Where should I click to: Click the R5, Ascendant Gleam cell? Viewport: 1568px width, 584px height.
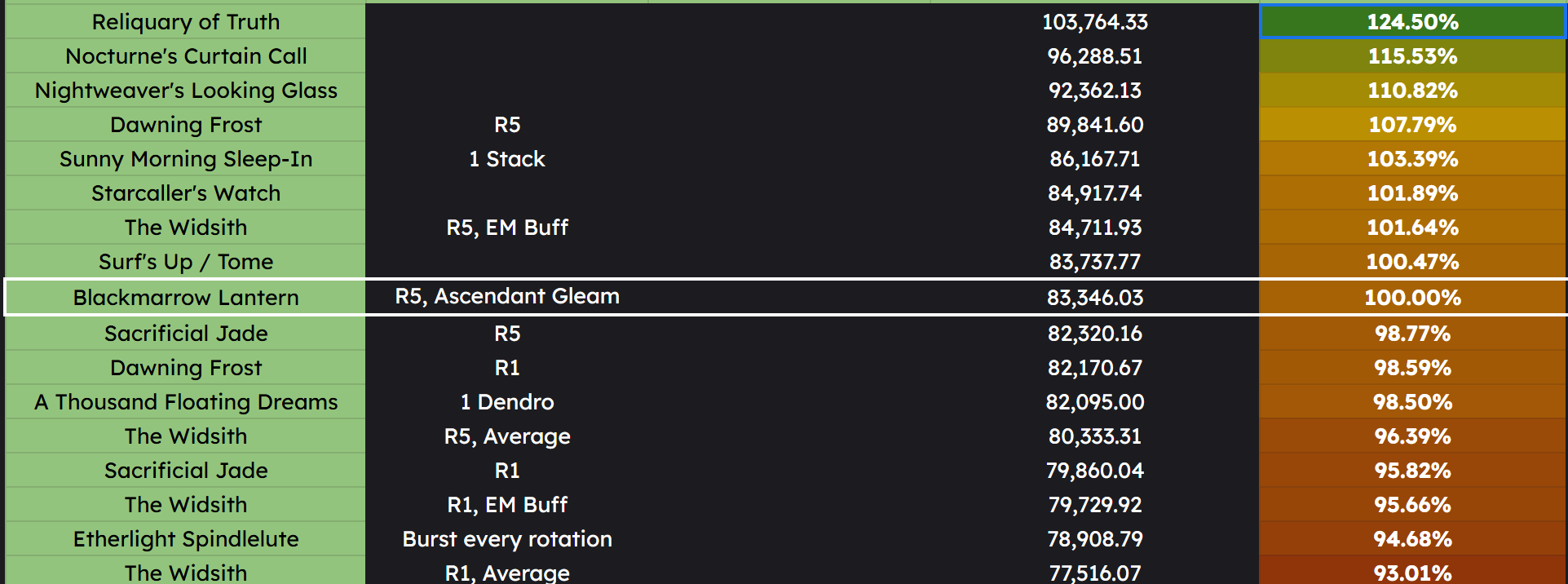[x=506, y=296]
